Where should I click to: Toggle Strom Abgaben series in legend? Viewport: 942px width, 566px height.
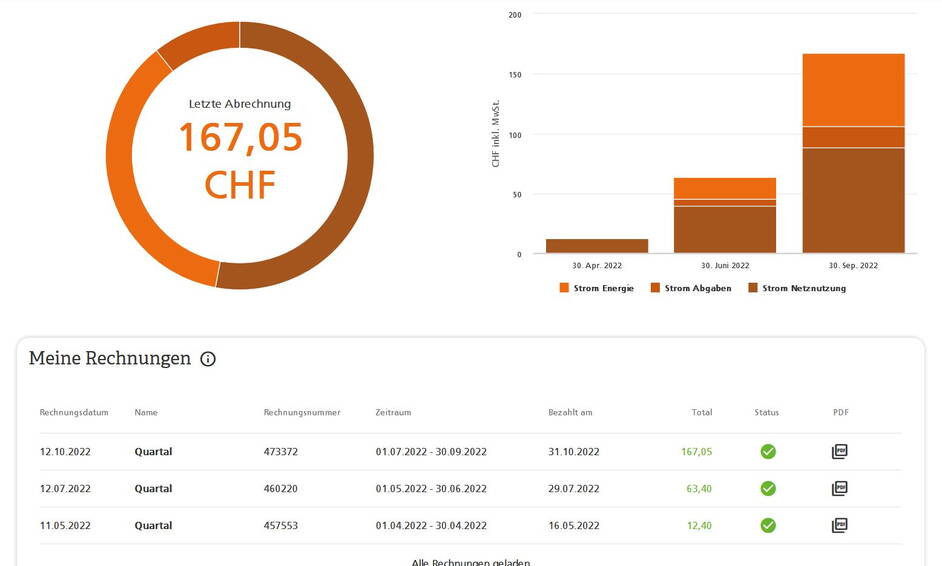coord(690,288)
